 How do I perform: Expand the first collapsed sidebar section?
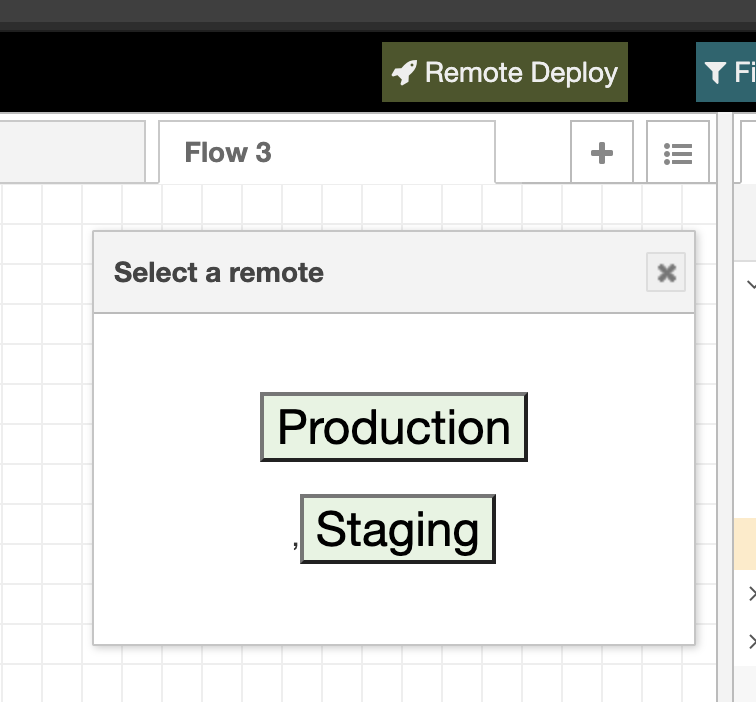pyautogui.click(x=751, y=594)
